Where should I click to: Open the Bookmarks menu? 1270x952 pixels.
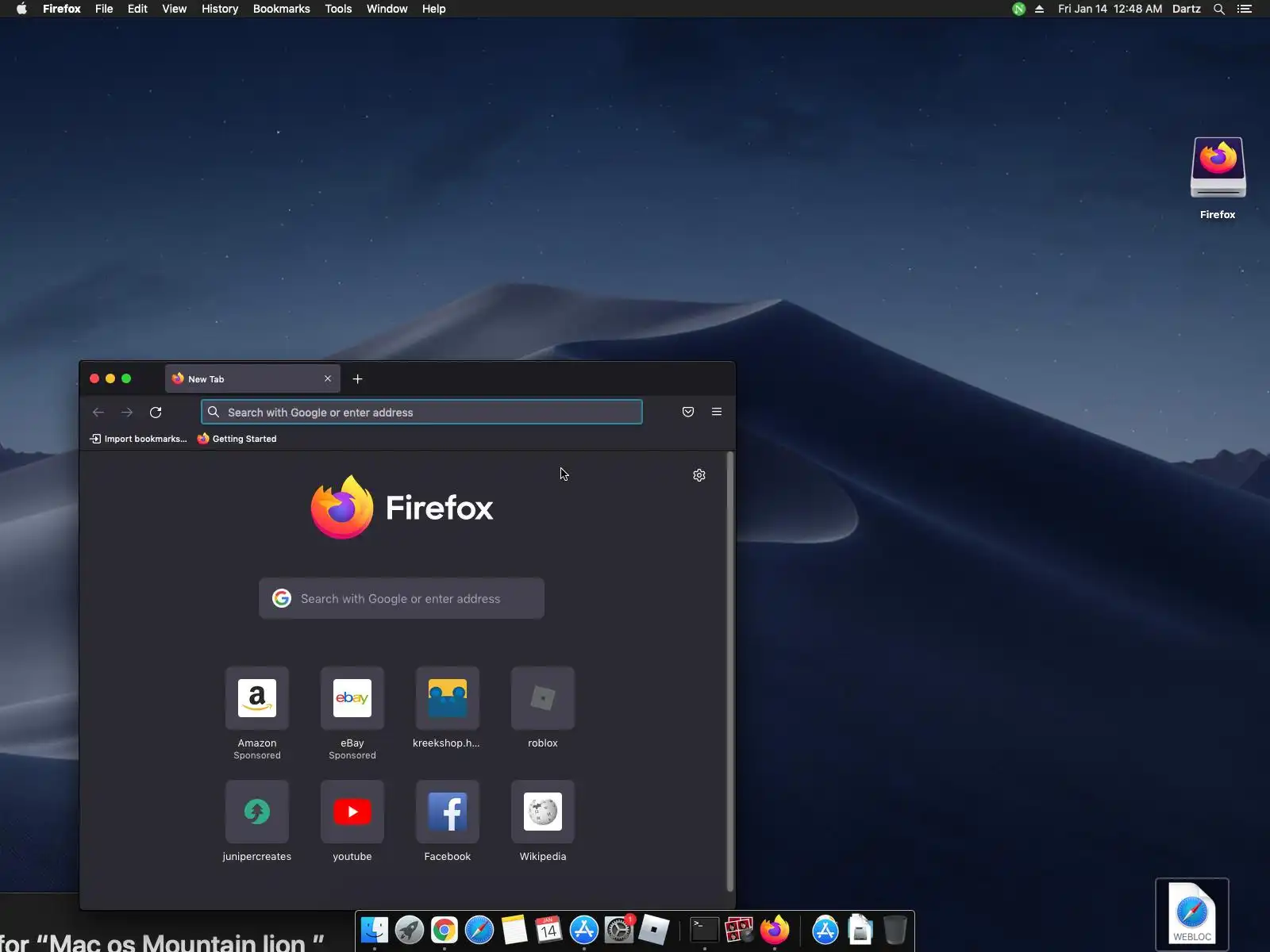(x=282, y=9)
